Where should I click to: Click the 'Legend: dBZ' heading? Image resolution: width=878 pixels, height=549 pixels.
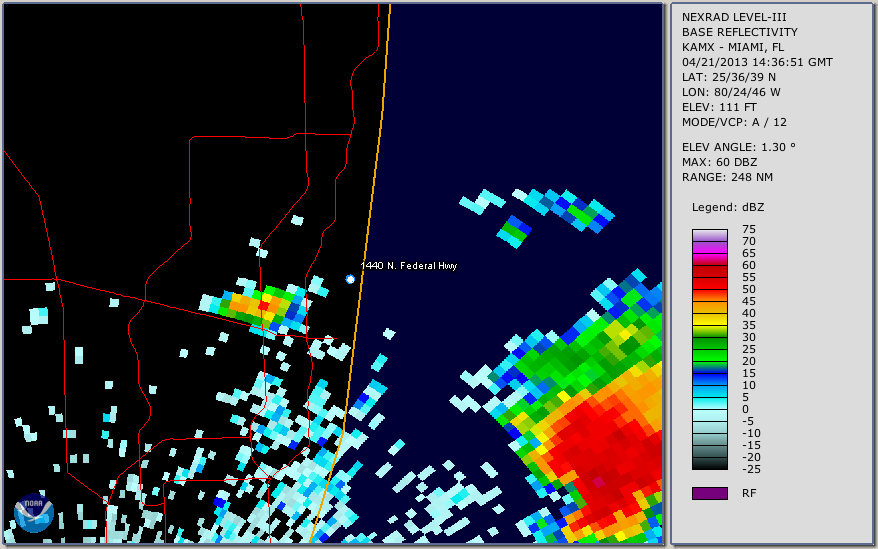tap(728, 207)
